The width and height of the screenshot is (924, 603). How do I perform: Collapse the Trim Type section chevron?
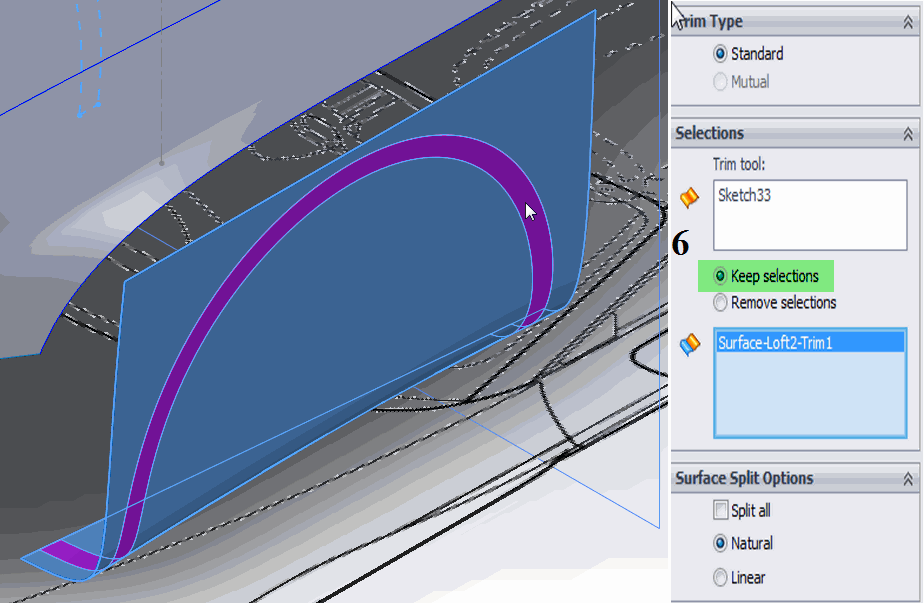(x=908, y=22)
